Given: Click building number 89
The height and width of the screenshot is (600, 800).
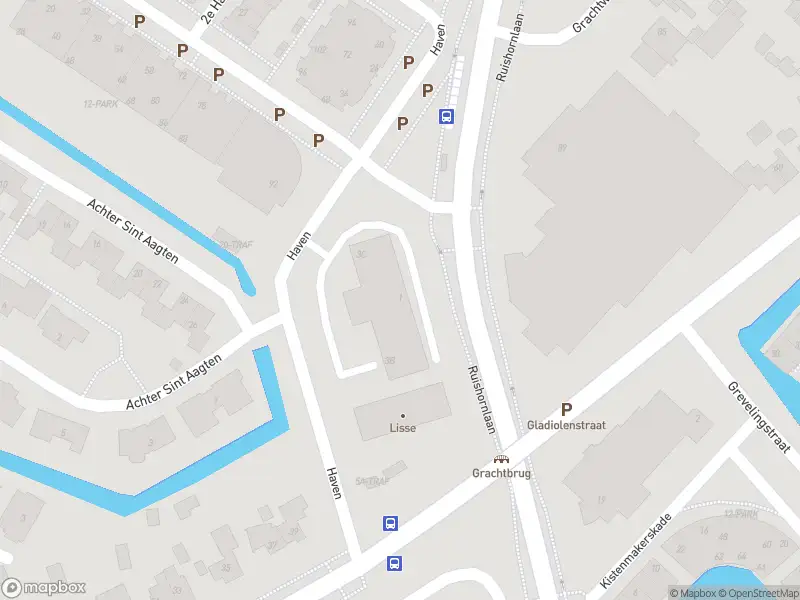Looking at the screenshot, I should click(x=562, y=148).
